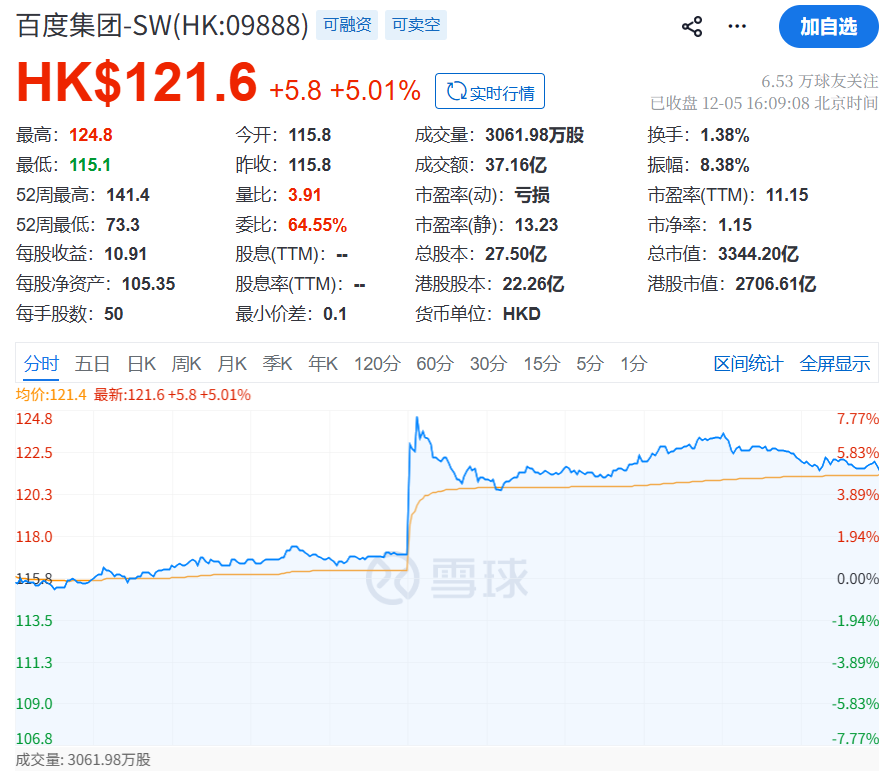The height and width of the screenshot is (771, 888).
Task: Open the 区间统计 link
Action: (x=748, y=364)
